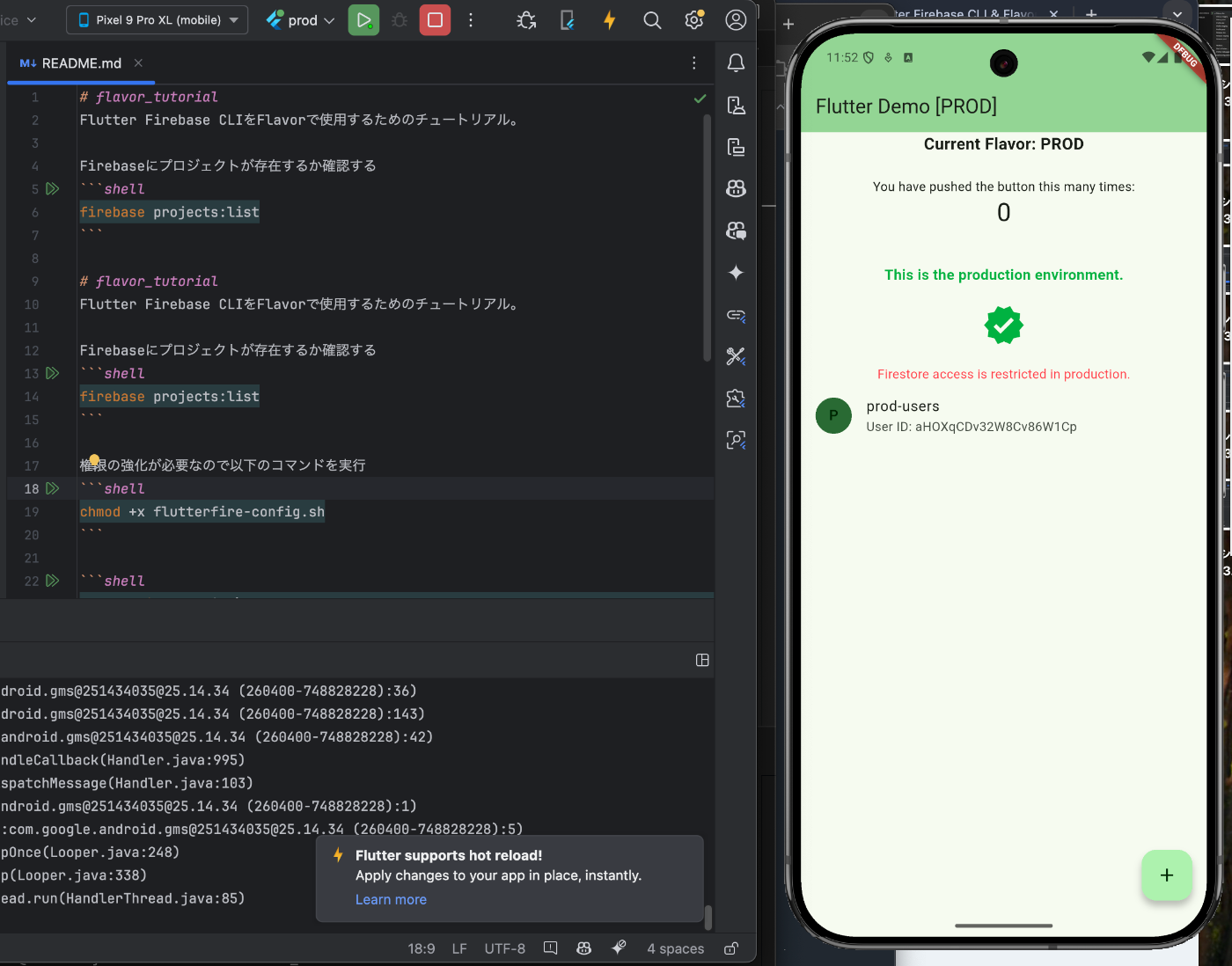Run the prod configuration with green play button

(x=363, y=20)
